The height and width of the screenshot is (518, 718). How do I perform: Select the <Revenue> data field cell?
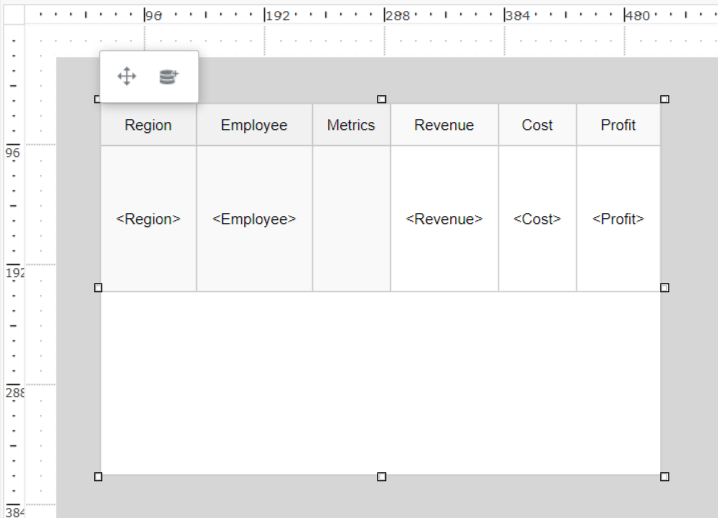(x=444, y=219)
